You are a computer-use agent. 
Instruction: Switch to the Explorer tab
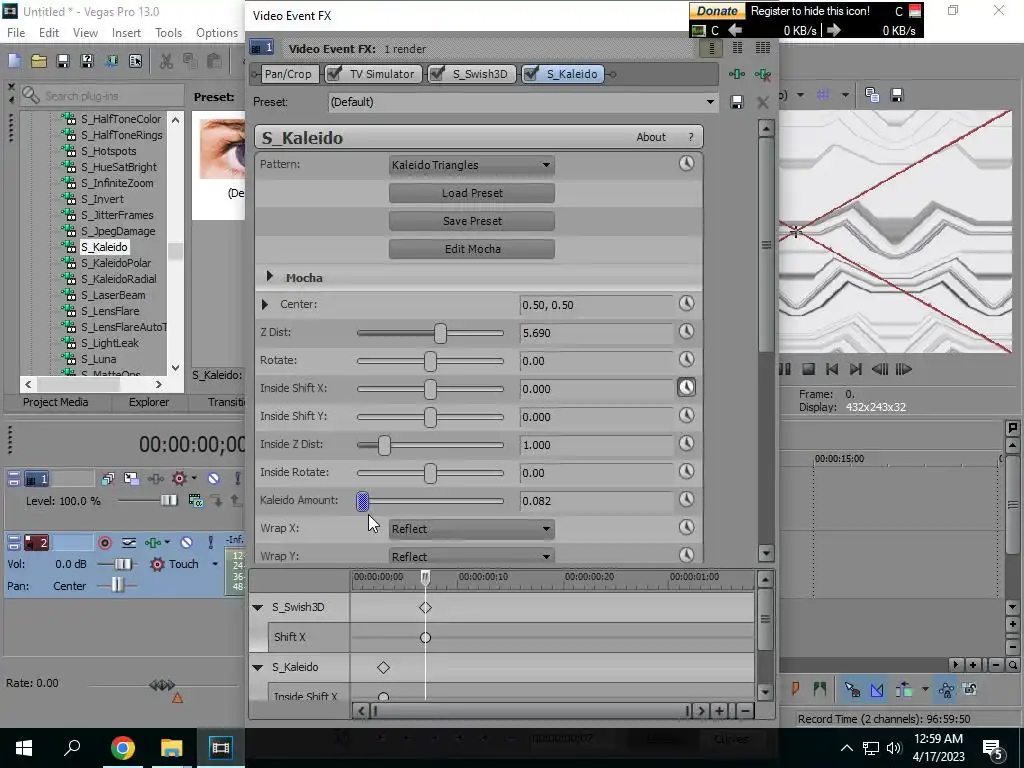coord(149,402)
